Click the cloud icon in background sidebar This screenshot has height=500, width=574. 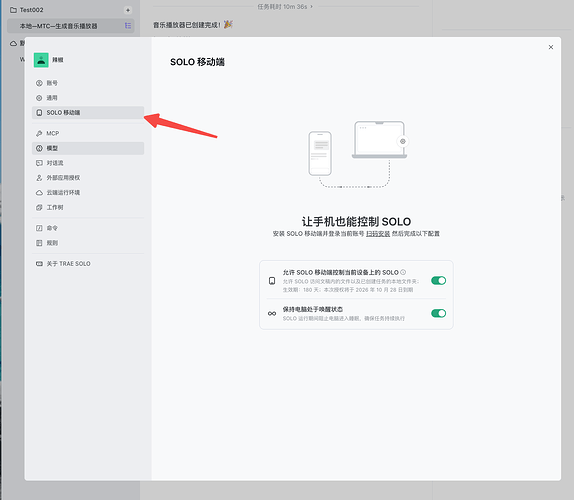click(14, 44)
